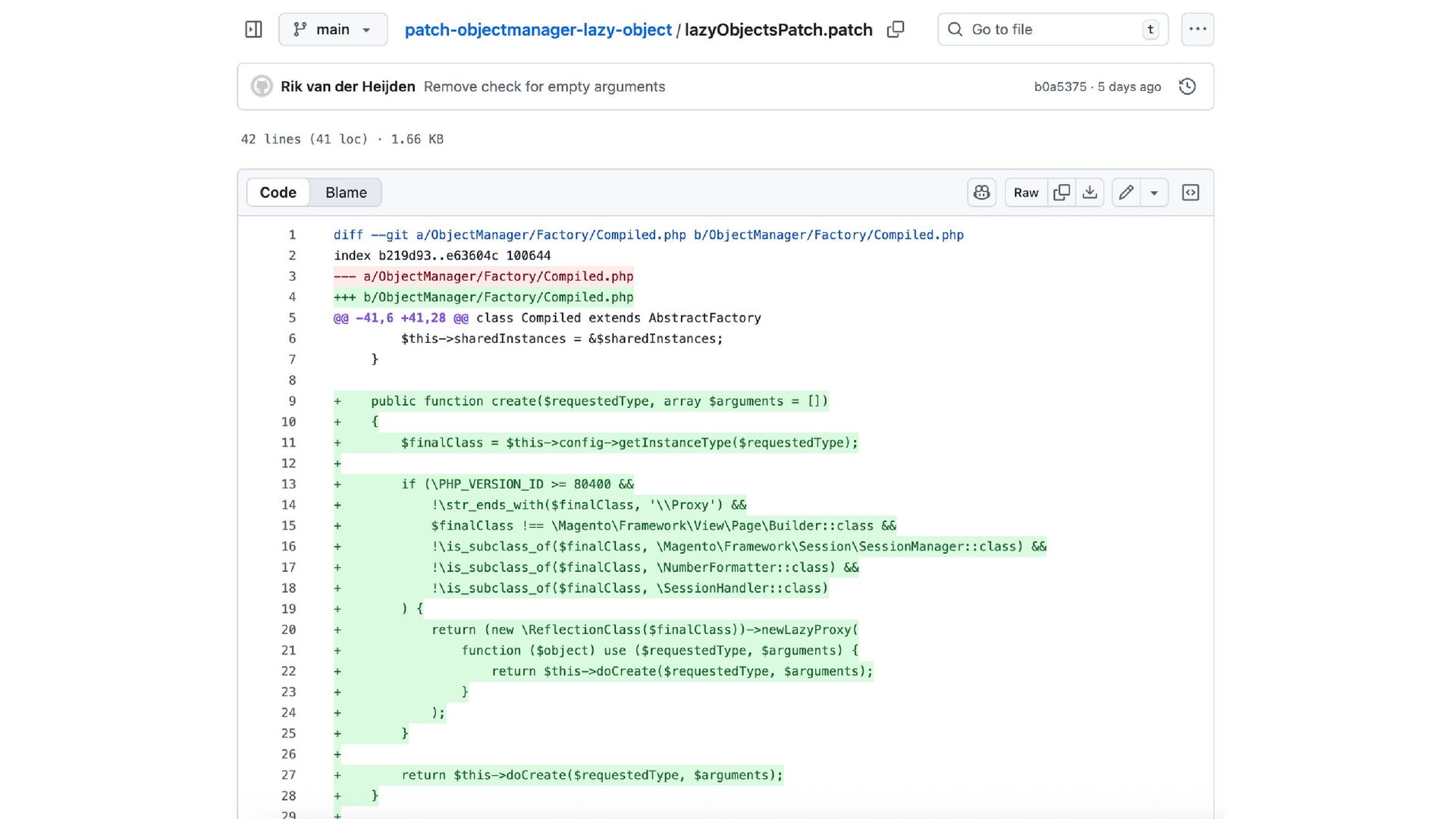Switch to the Blame tab

click(346, 193)
